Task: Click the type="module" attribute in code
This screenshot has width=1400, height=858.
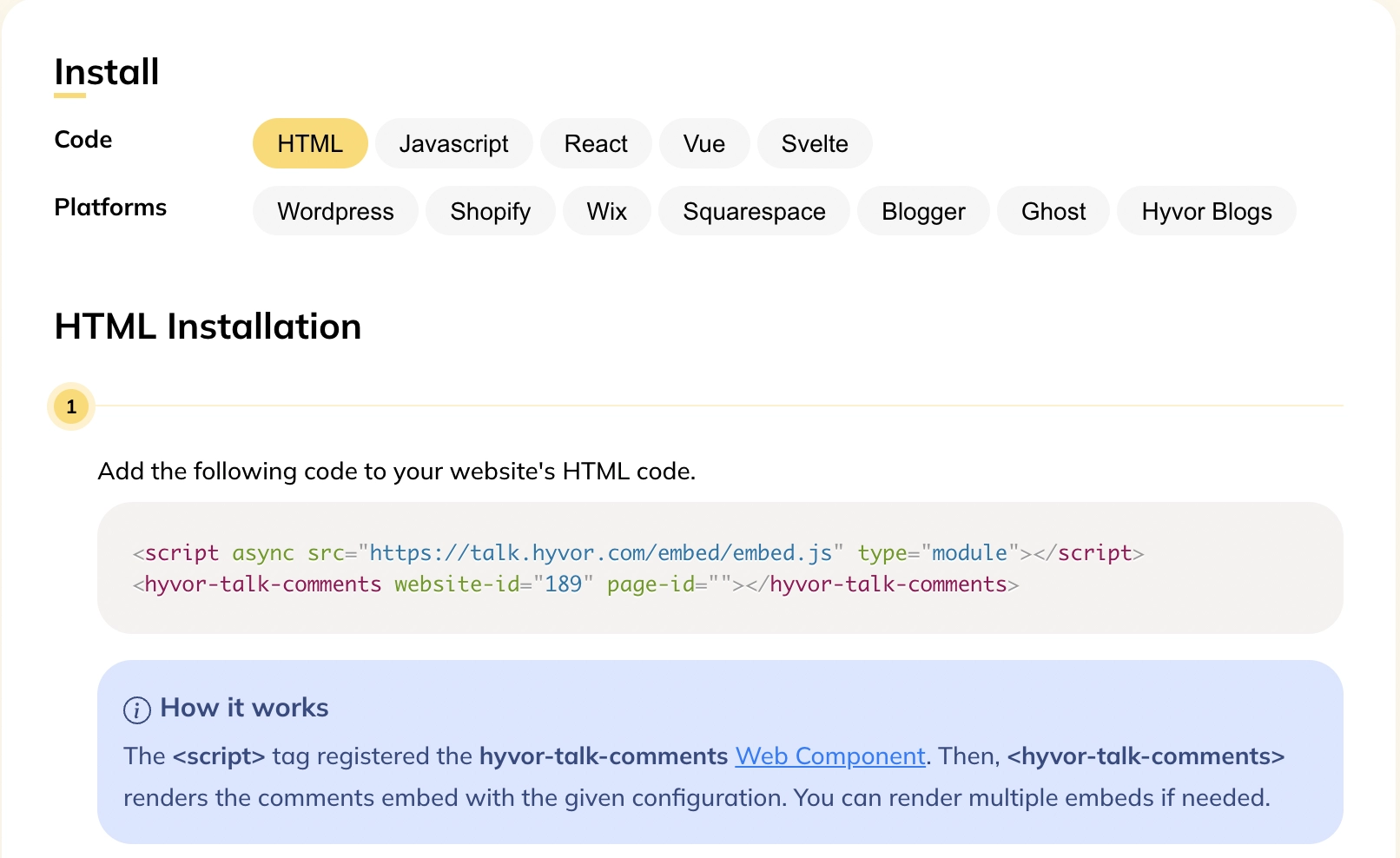Action: (x=939, y=553)
